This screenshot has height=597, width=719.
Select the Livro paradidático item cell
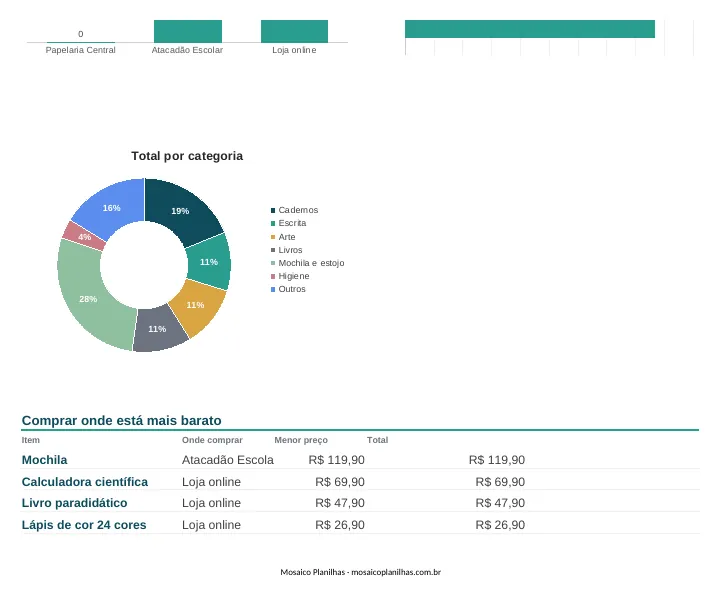pos(74,503)
